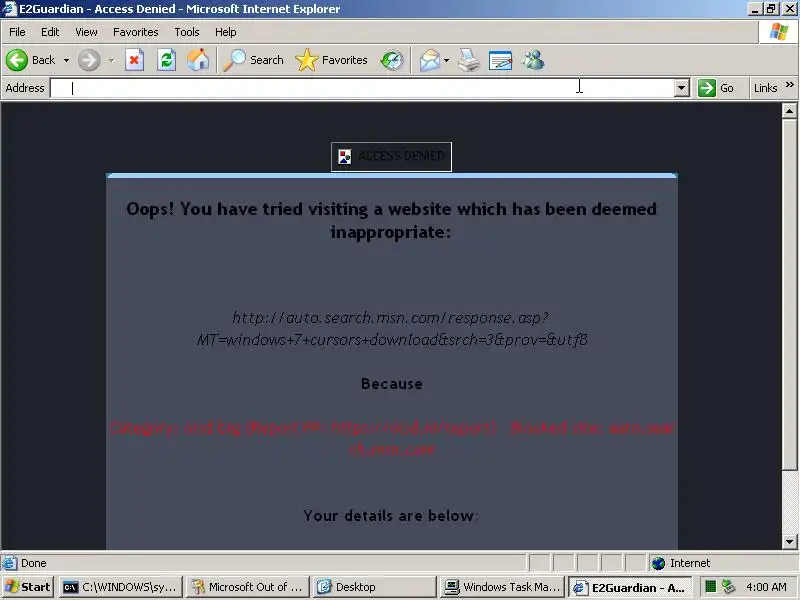Open the Favorites pane star button
The width and height of the screenshot is (800, 600).
tap(331, 60)
